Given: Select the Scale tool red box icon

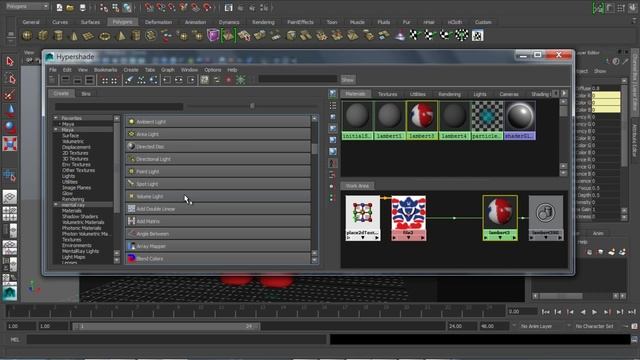Looking at the screenshot, I should [10, 144].
